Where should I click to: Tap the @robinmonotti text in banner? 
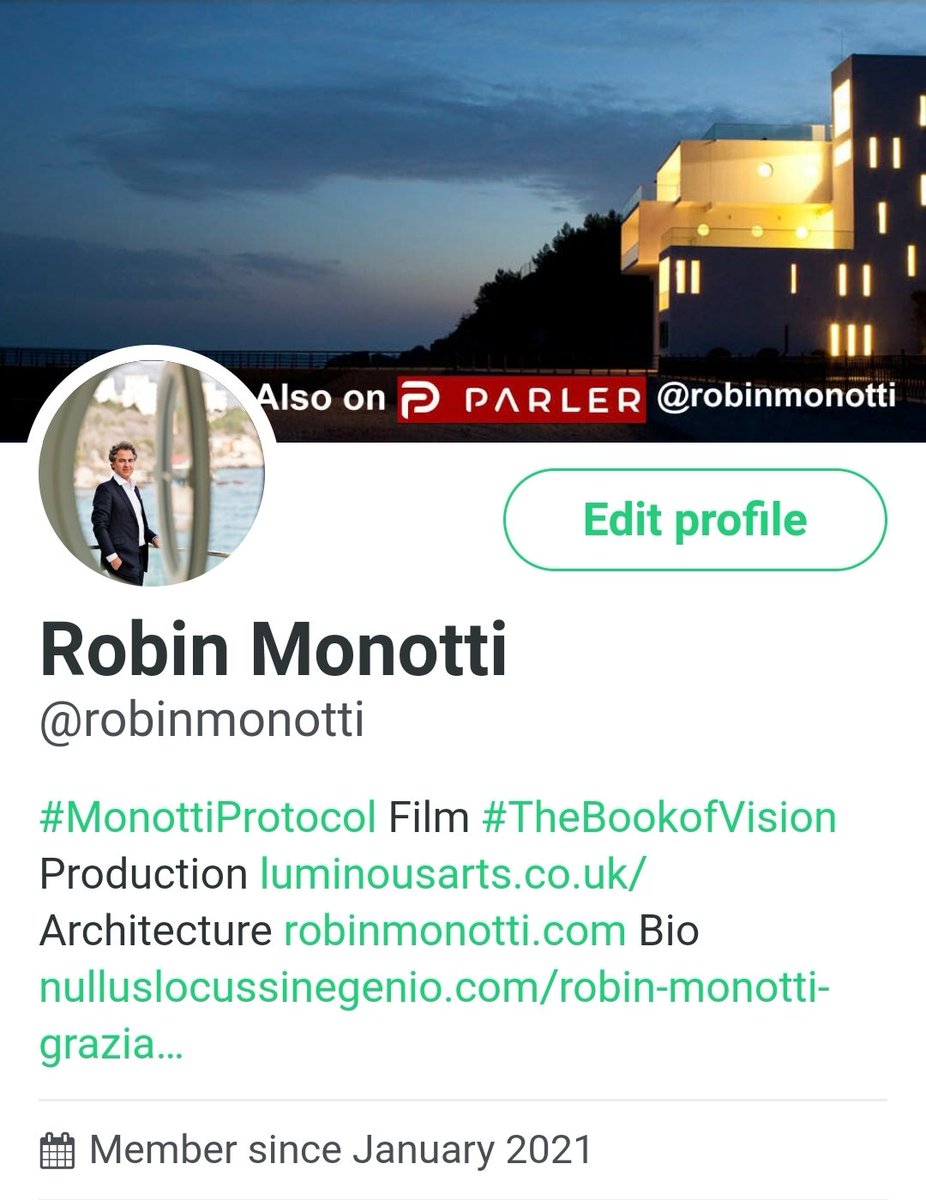tap(776, 397)
